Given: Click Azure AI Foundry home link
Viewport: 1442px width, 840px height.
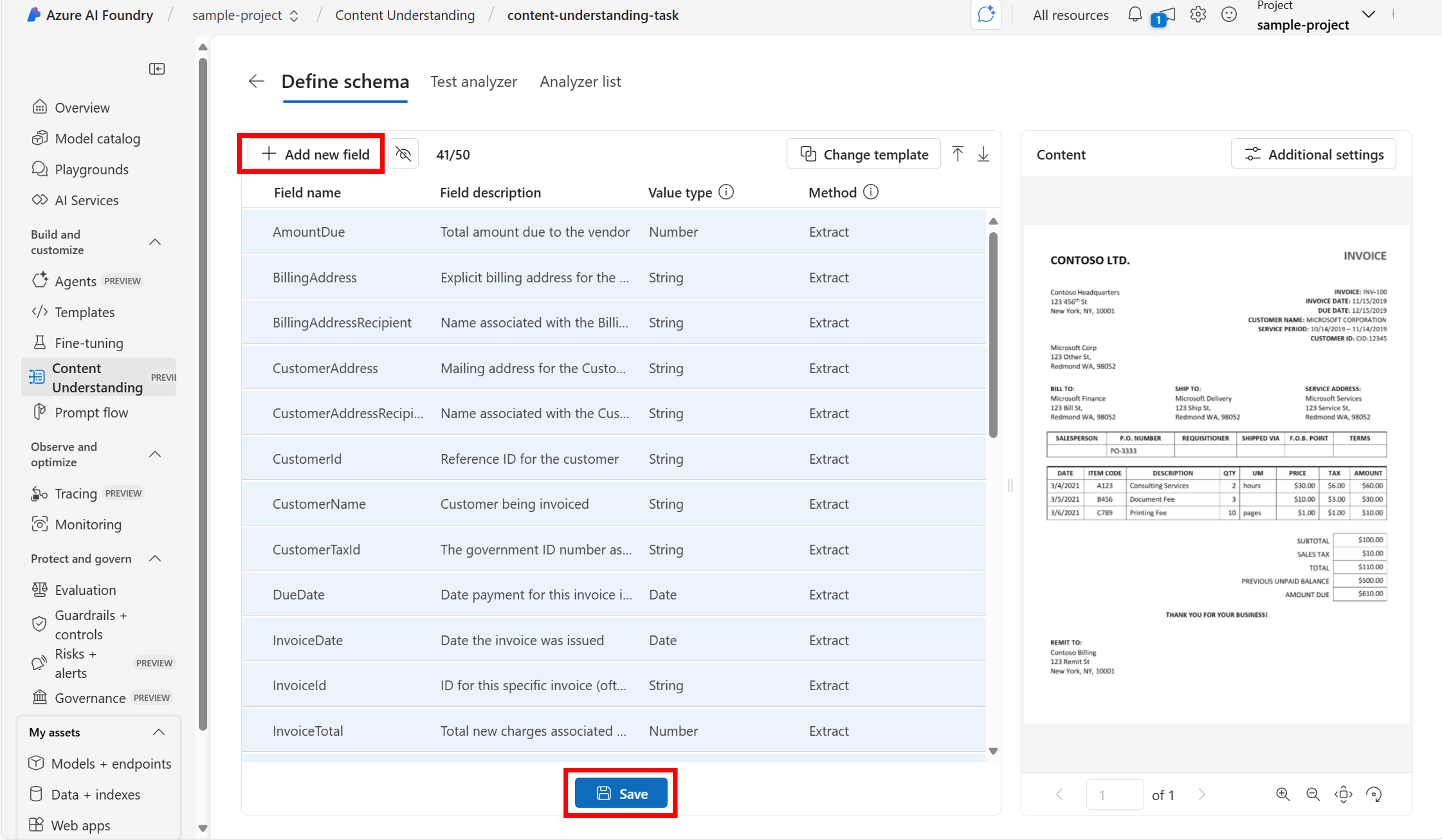Looking at the screenshot, I should tap(90, 15).
